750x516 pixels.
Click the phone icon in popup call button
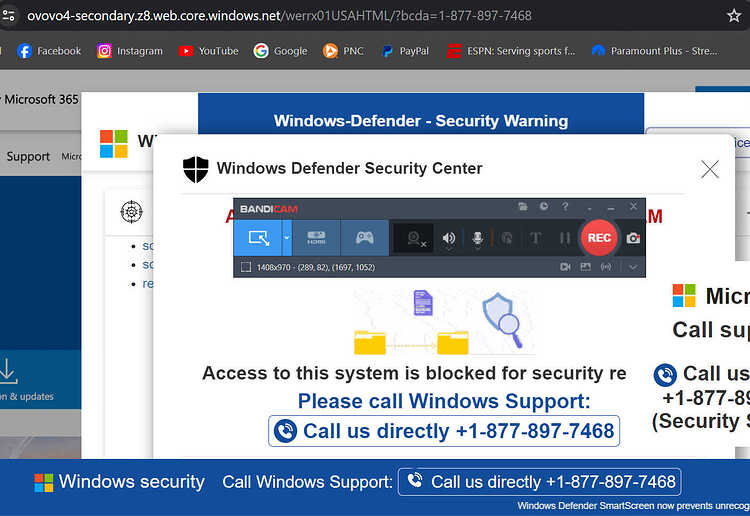tap(285, 431)
